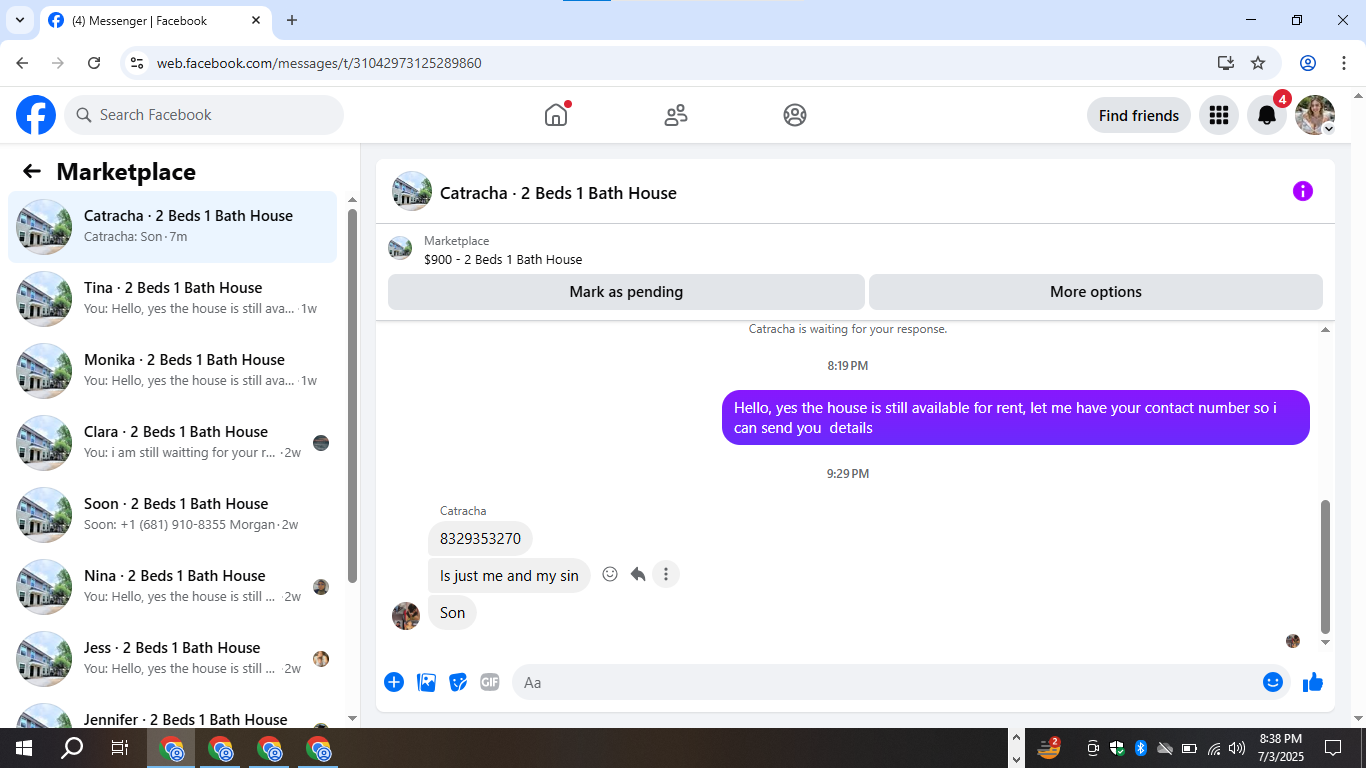Click the install app icon in address bar
Image resolution: width=1366 pixels, height=768 pixels.
coord(1226,63)
